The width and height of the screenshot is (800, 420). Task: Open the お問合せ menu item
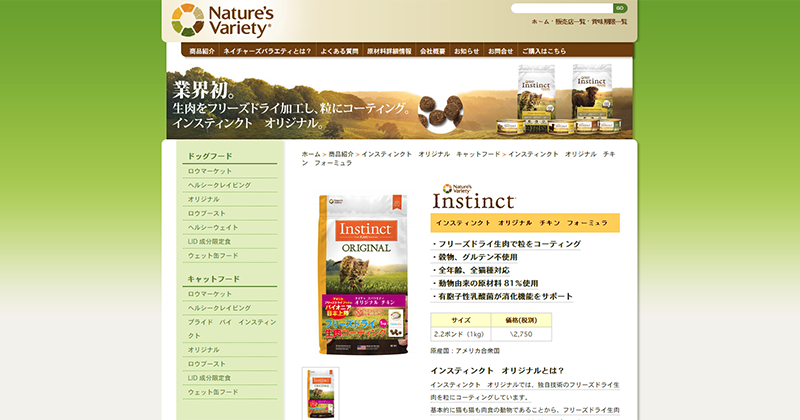click(x=501, y=51)
